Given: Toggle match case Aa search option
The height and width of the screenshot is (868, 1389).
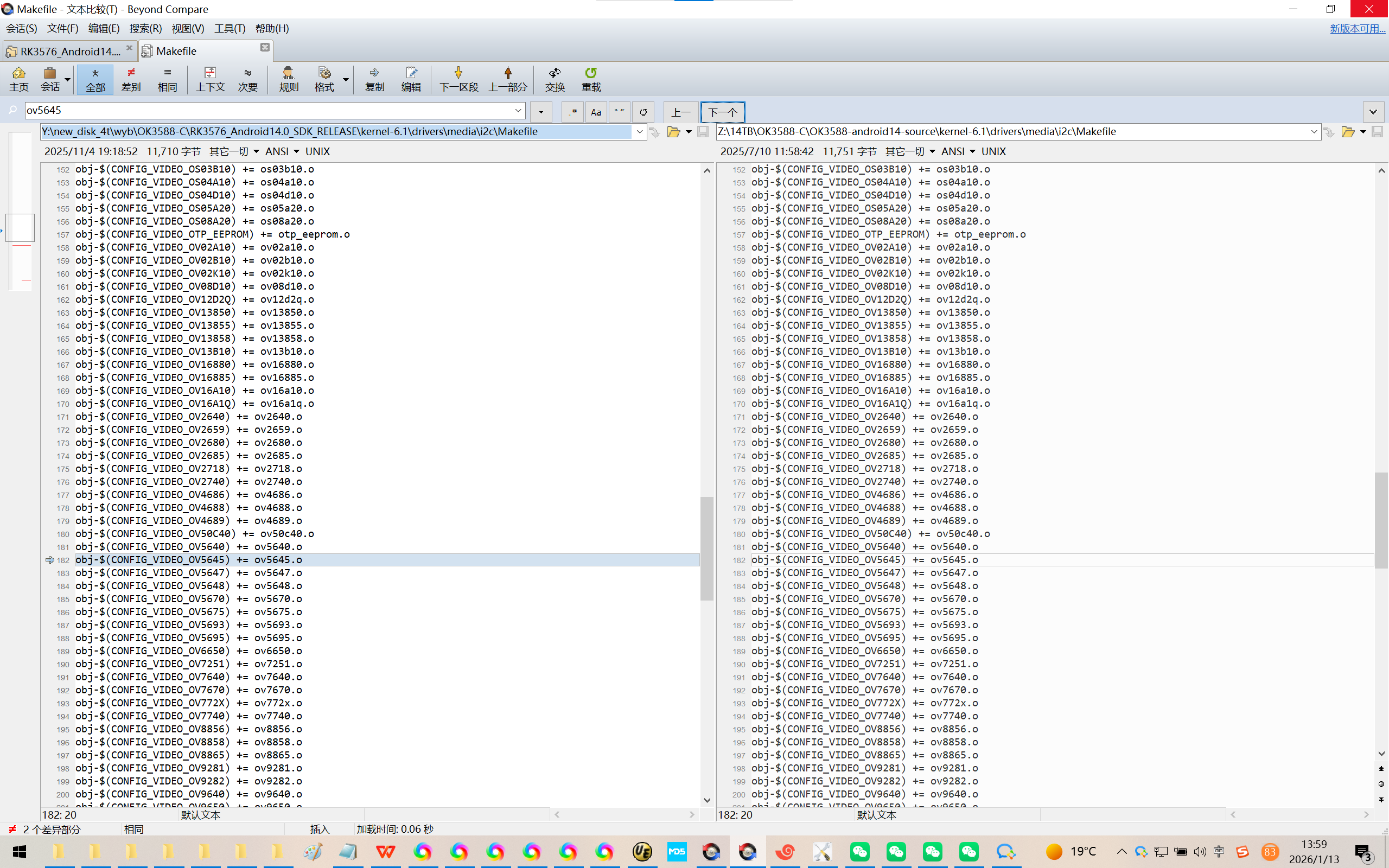Looking at the screenshot, I should (x=596, y=112).
